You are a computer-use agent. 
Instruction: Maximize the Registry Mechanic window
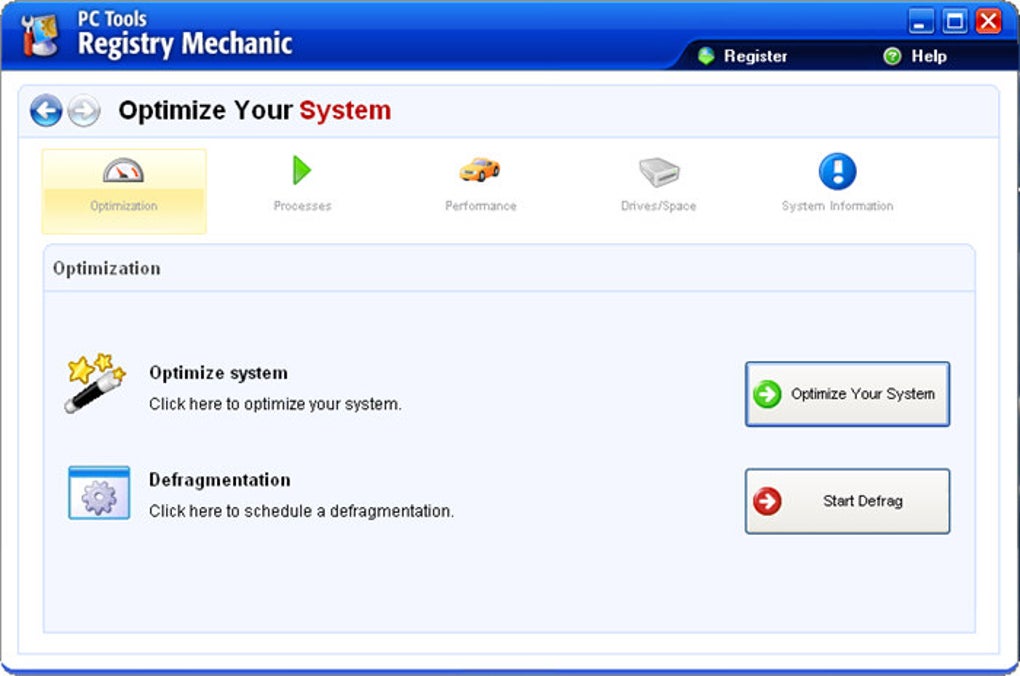coord(955,21)
